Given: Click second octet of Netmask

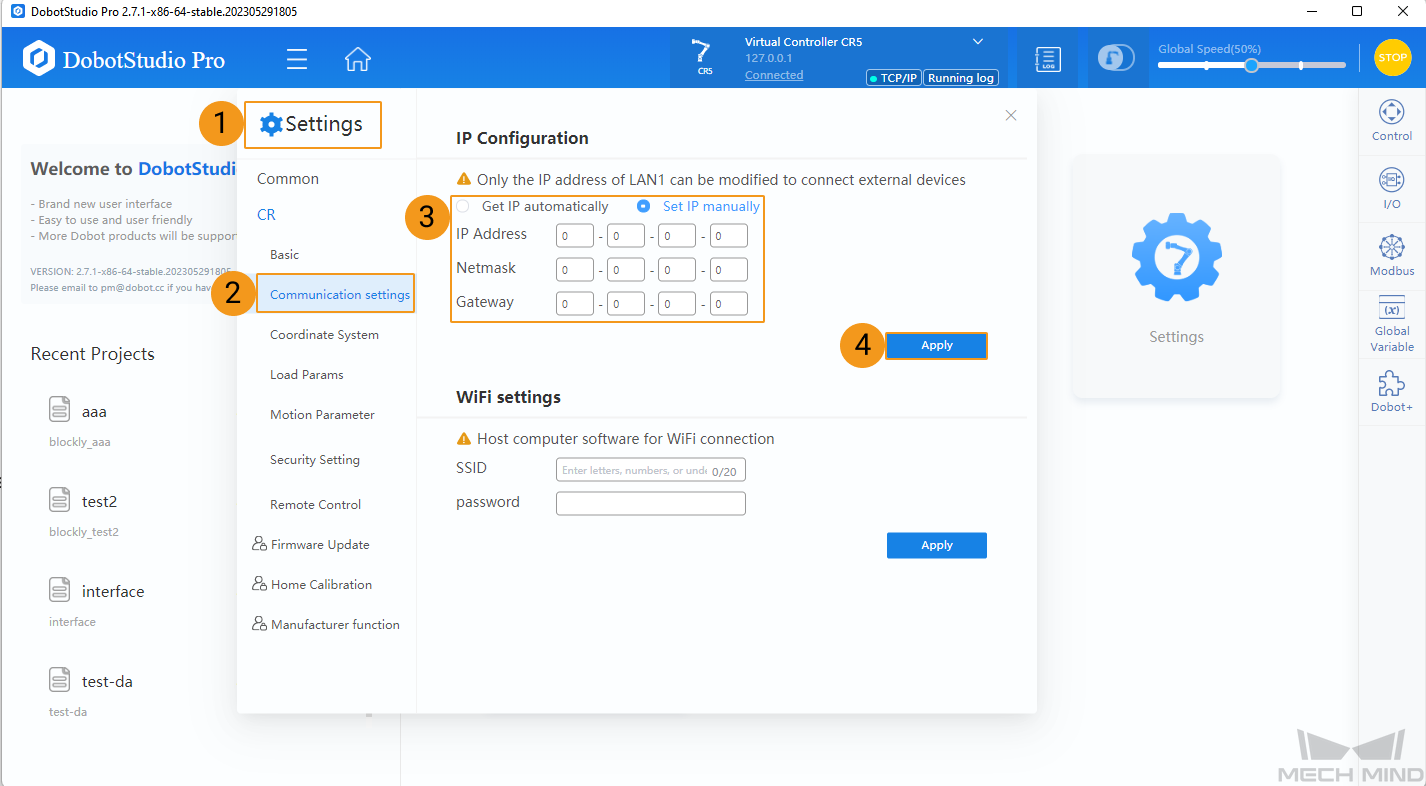Looking at the screenshot, I should coord(626,270).
